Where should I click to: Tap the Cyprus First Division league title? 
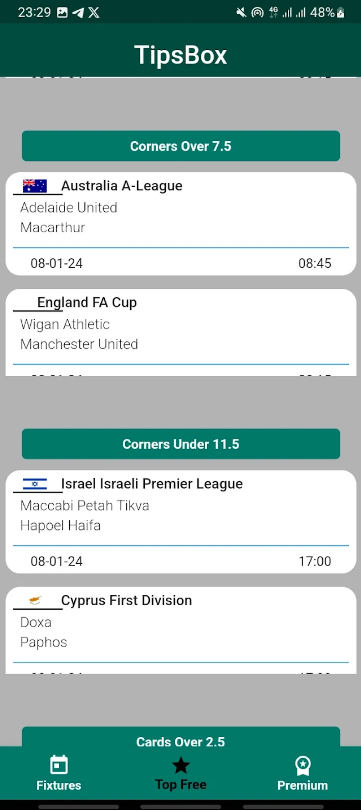coord(127,600)
